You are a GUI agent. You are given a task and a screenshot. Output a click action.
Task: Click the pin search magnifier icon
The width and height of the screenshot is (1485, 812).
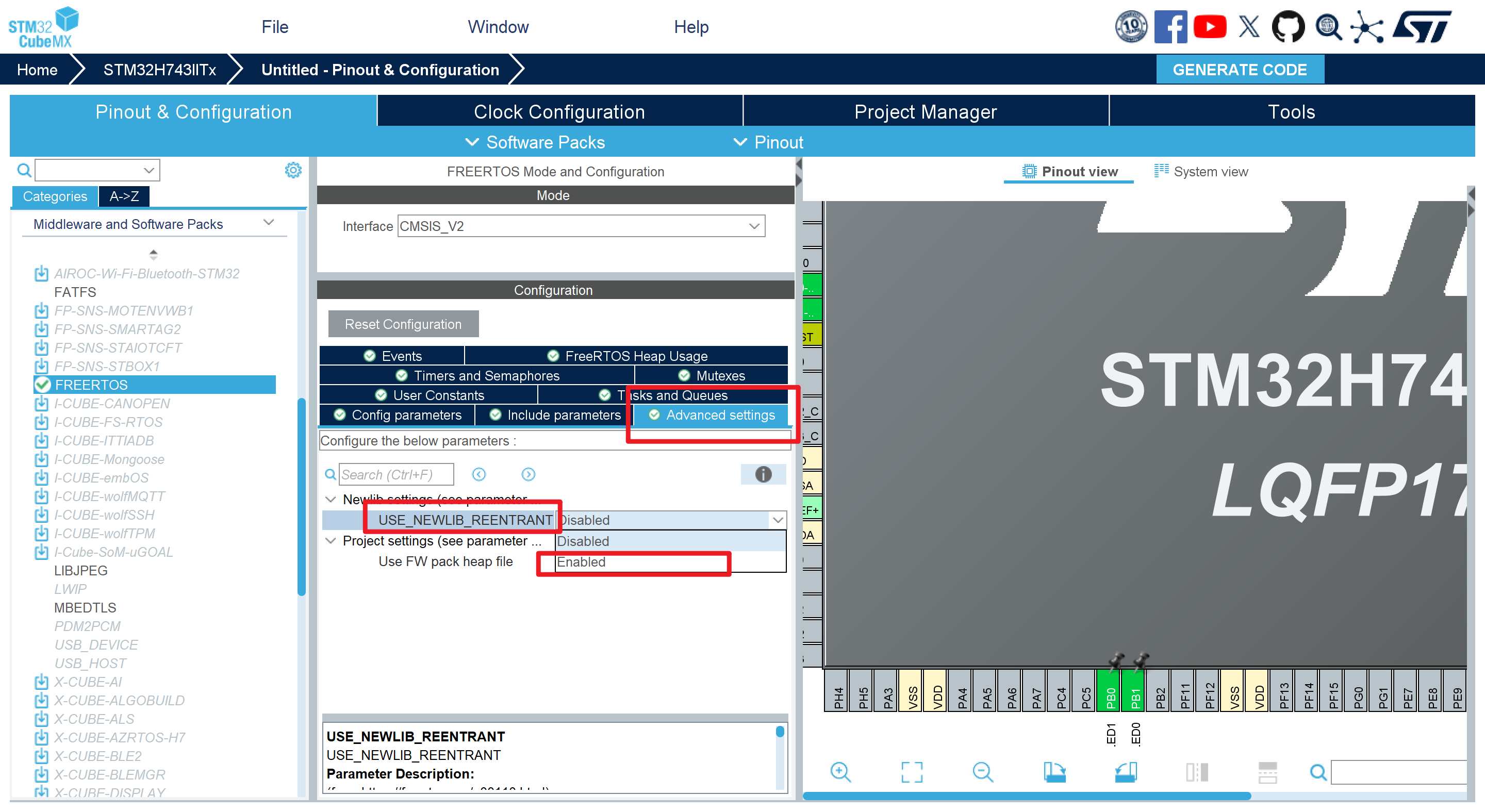1318,772
